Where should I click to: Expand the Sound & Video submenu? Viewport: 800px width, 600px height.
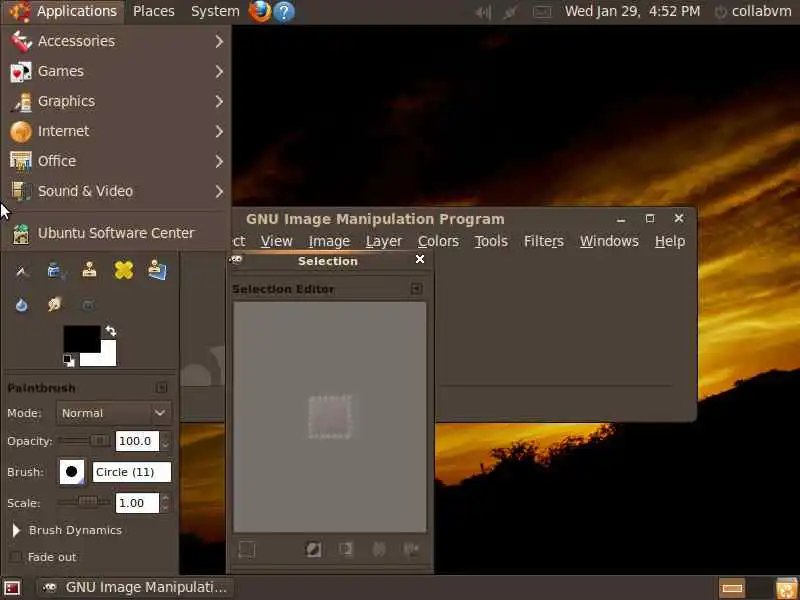(116, 191)
